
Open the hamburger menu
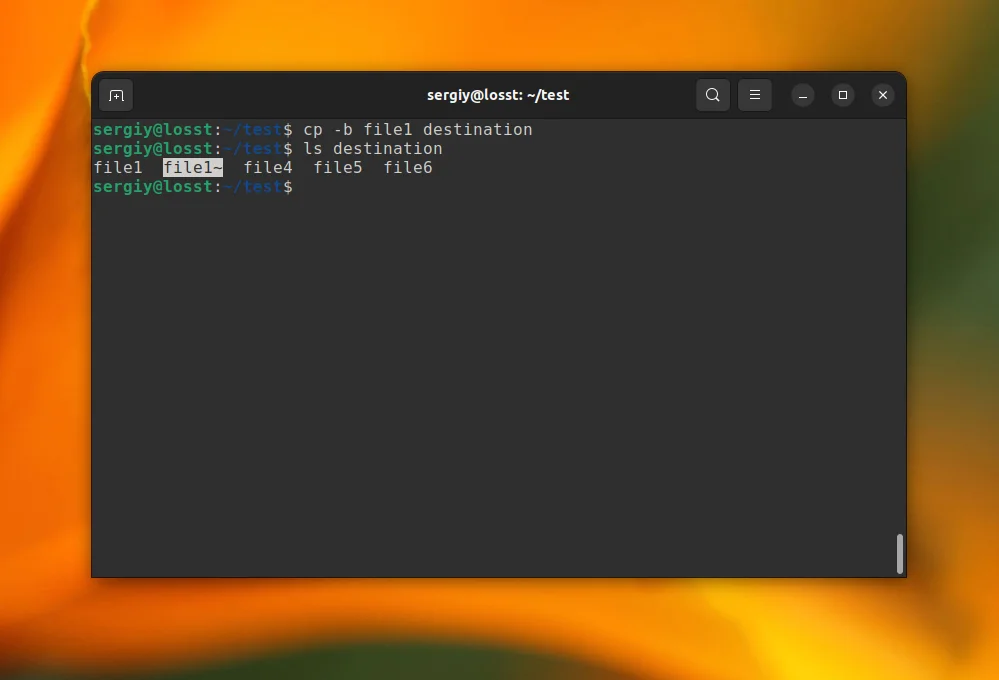pos(755,95)
